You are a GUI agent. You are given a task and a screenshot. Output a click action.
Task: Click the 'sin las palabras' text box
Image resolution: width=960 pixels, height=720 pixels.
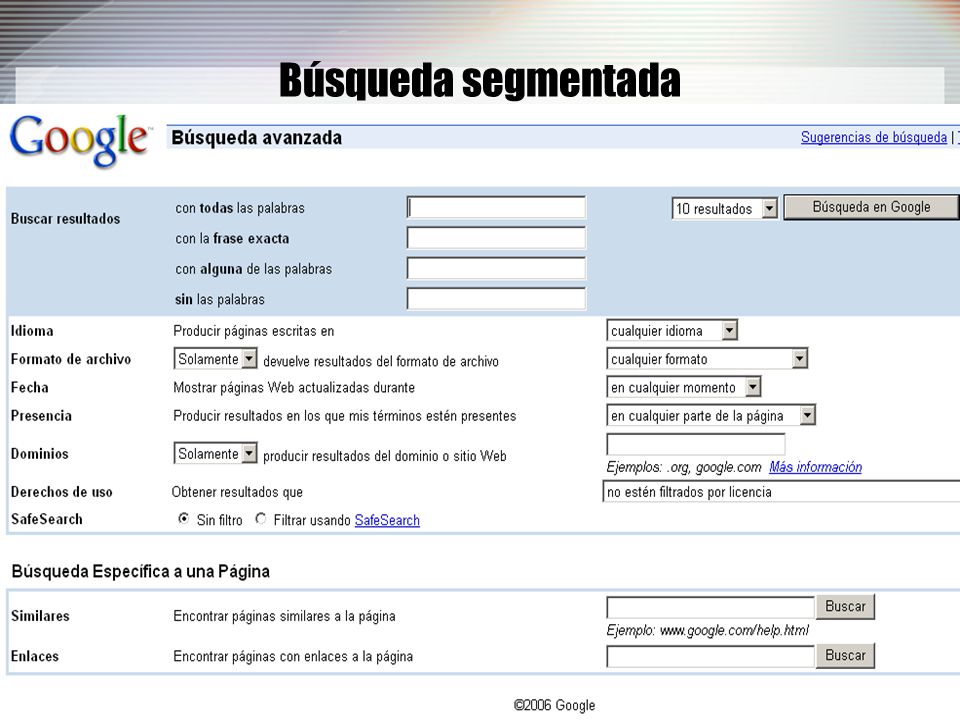click(496, 299)
